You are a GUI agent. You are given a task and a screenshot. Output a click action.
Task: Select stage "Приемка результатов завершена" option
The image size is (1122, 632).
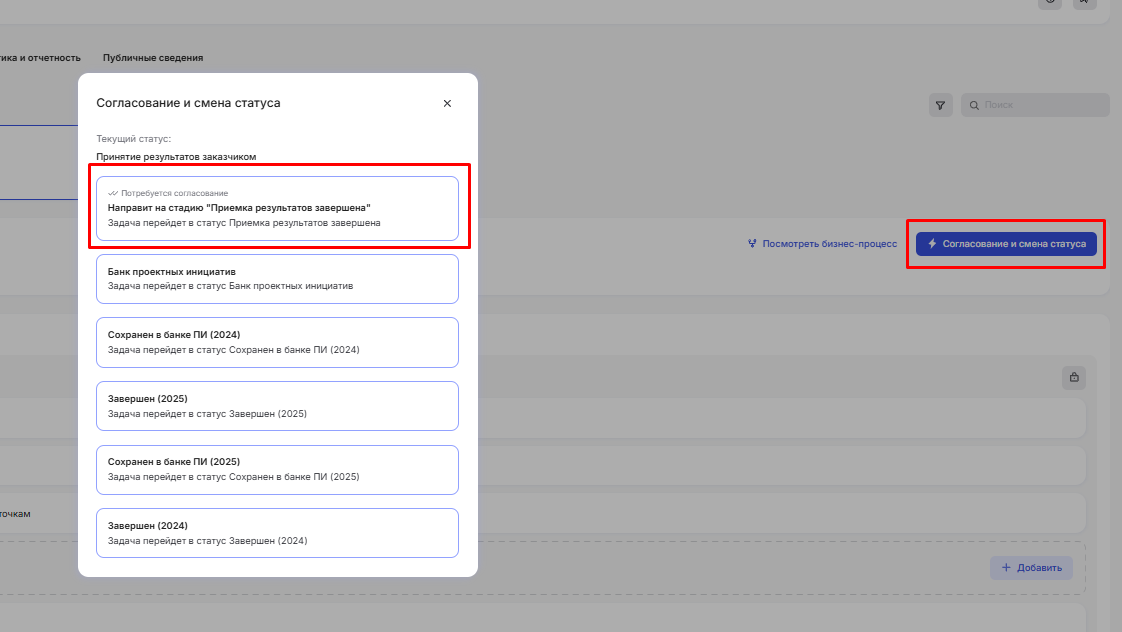coord(277,209)
